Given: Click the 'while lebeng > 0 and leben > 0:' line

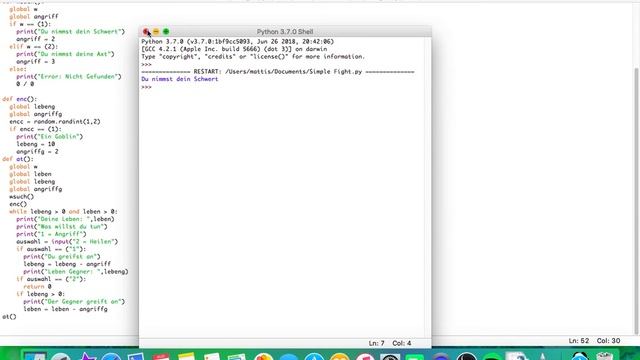Looking at the screenshot, I should 63,211.
